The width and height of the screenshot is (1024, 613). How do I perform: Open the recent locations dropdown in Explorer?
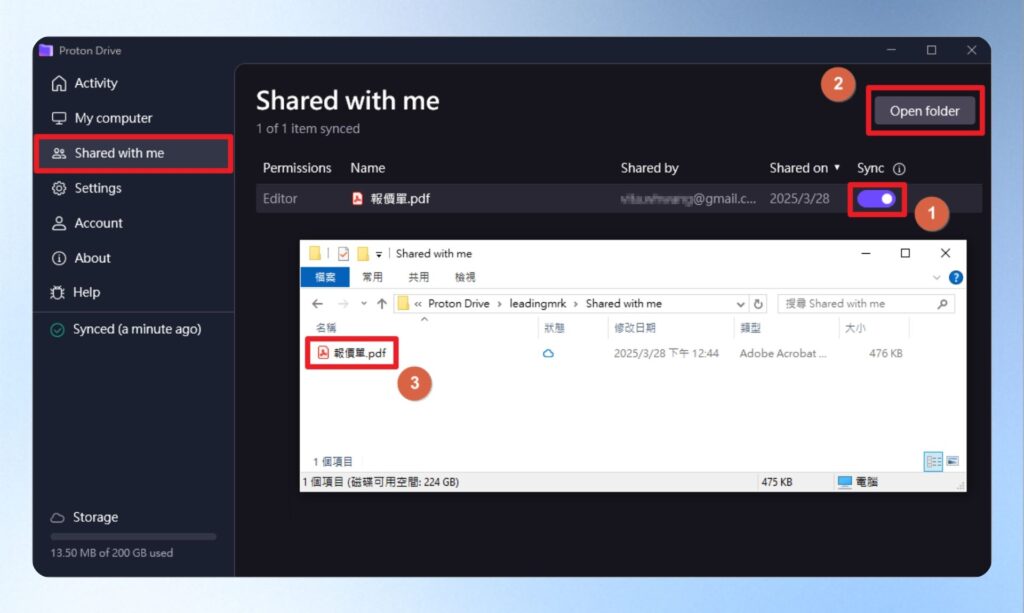(364, 304)
